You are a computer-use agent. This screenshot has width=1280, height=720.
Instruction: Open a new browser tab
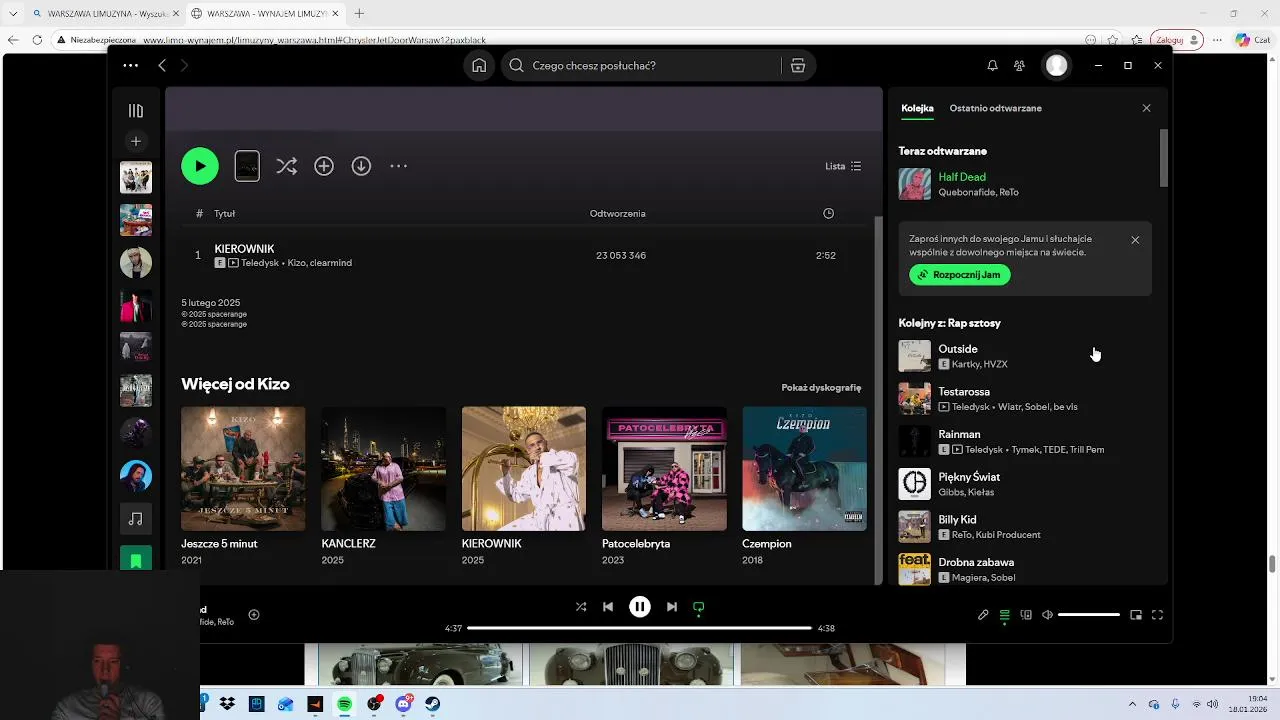pos(359,13)
